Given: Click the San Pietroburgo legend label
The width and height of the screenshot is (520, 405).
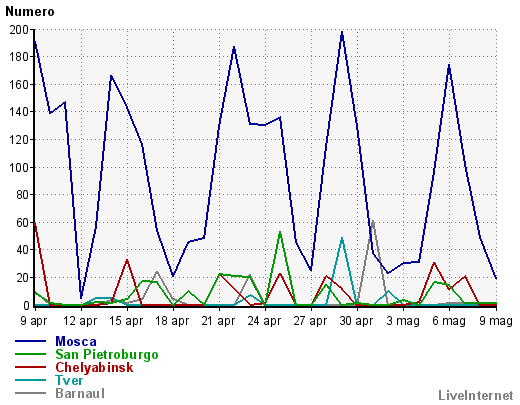Looking at the screenshot, I should 107,355.
